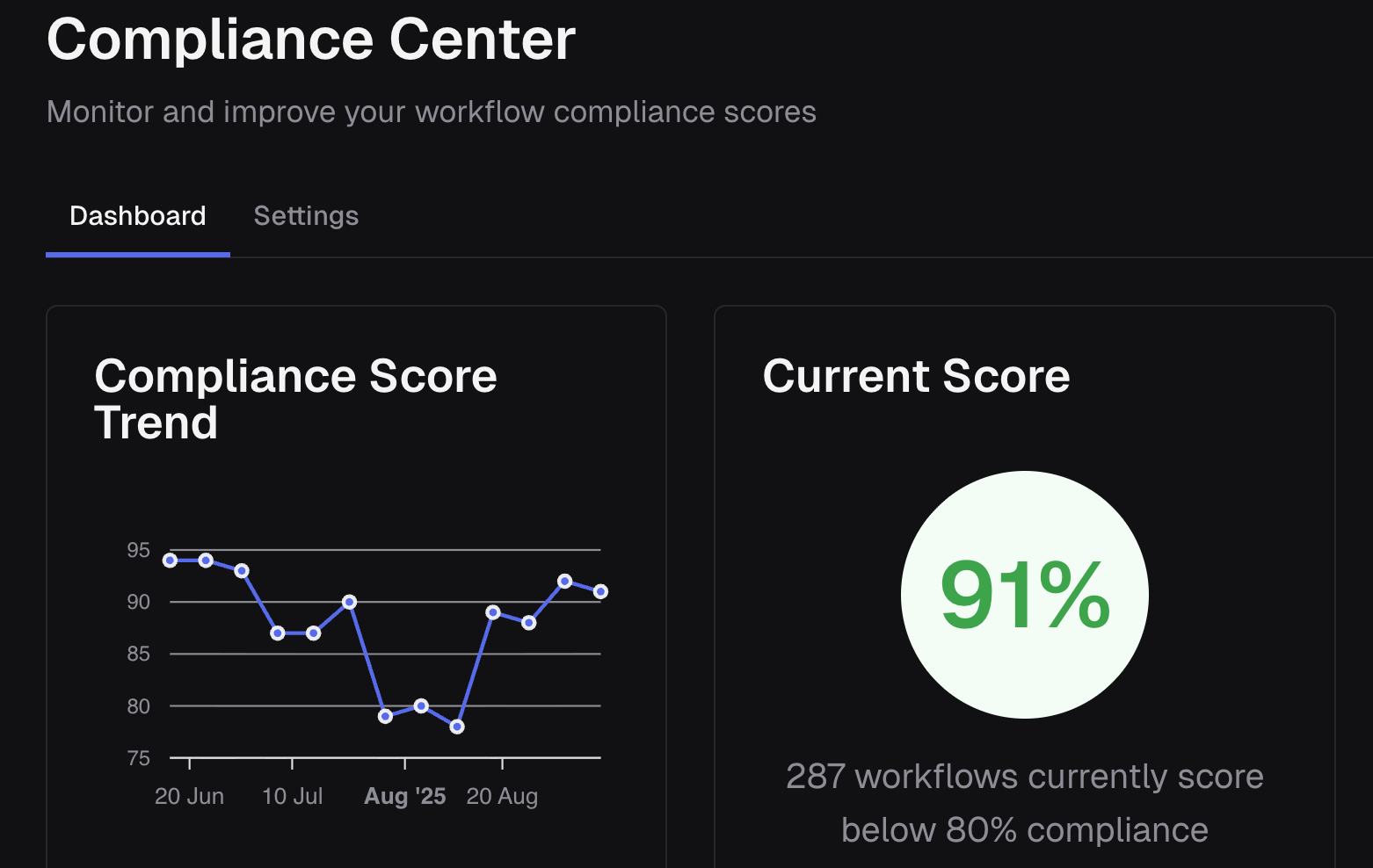
Task: Select the final data point on the trend line
Action: click(600, 591)
